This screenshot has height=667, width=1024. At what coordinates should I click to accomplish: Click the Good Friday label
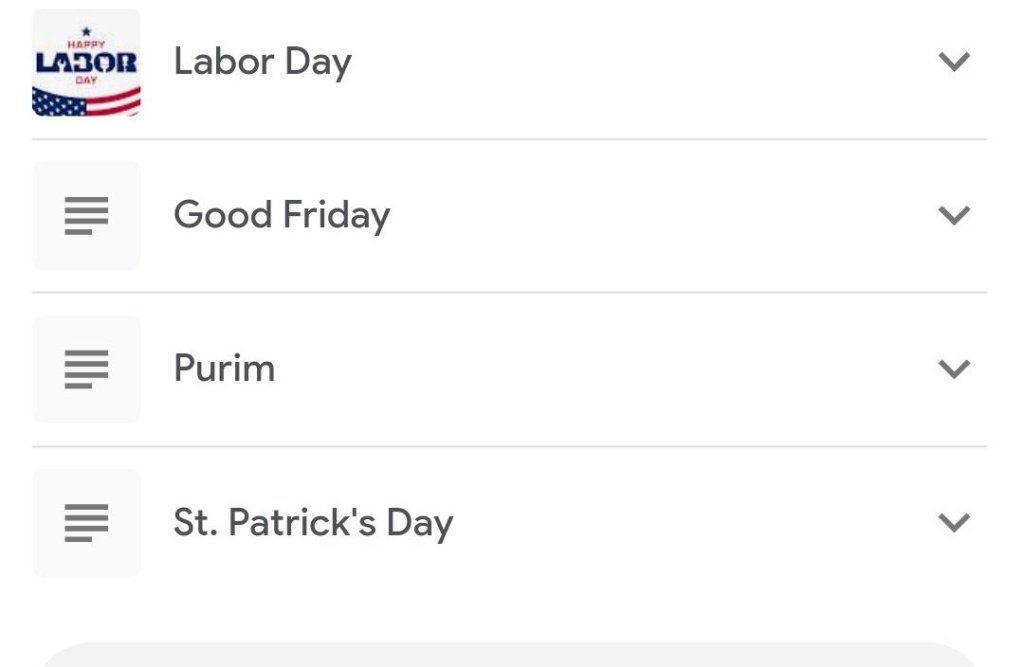[281, 215]
